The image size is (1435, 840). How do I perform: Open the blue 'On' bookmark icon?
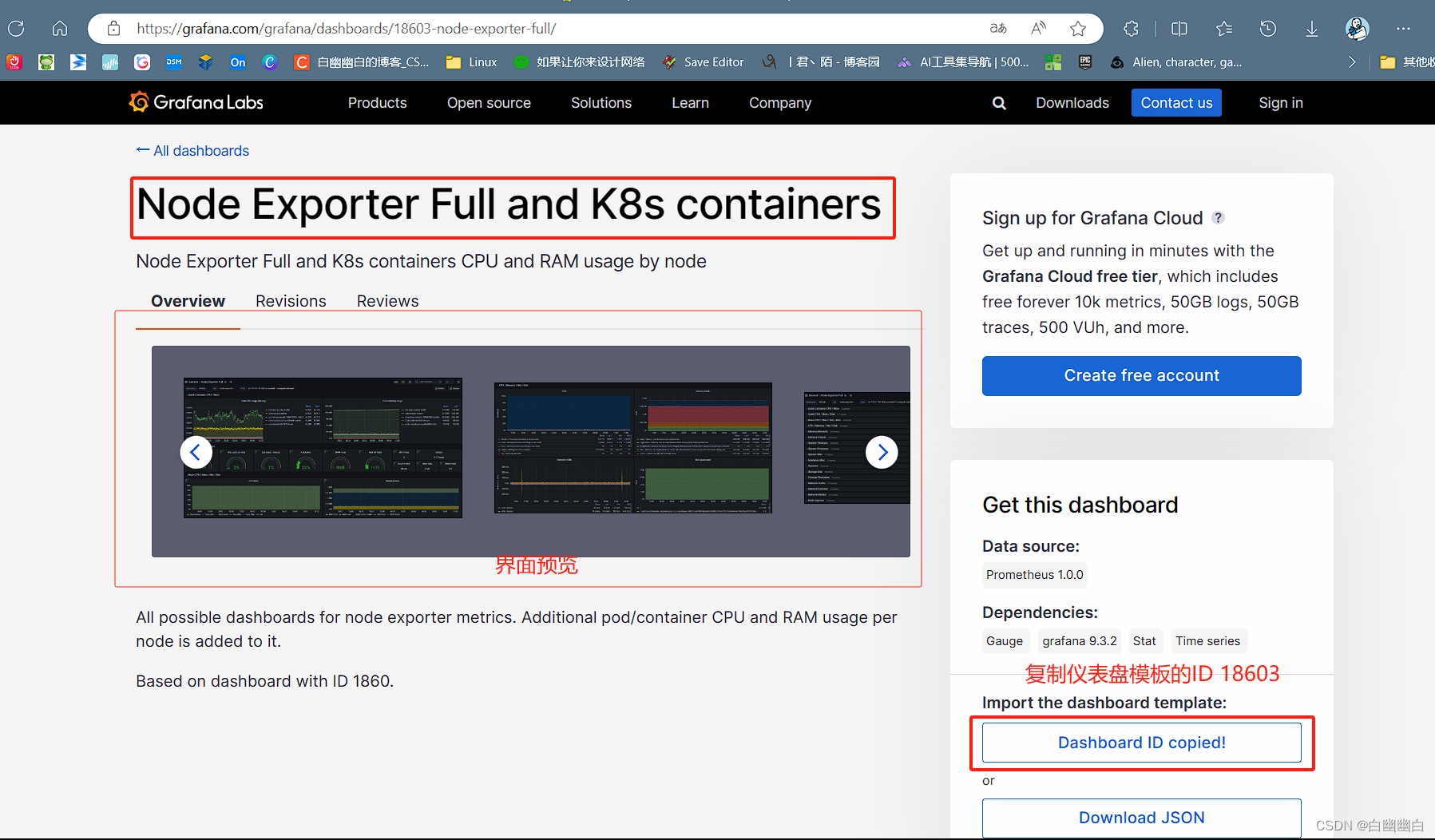tap(238, 62)
